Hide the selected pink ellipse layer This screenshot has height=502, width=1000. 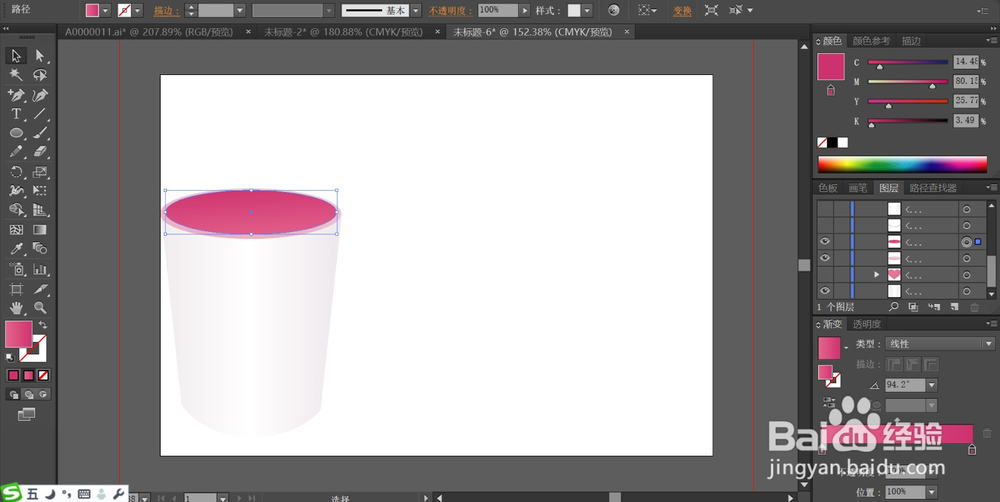pyautogui.click(x=825, y=242)
